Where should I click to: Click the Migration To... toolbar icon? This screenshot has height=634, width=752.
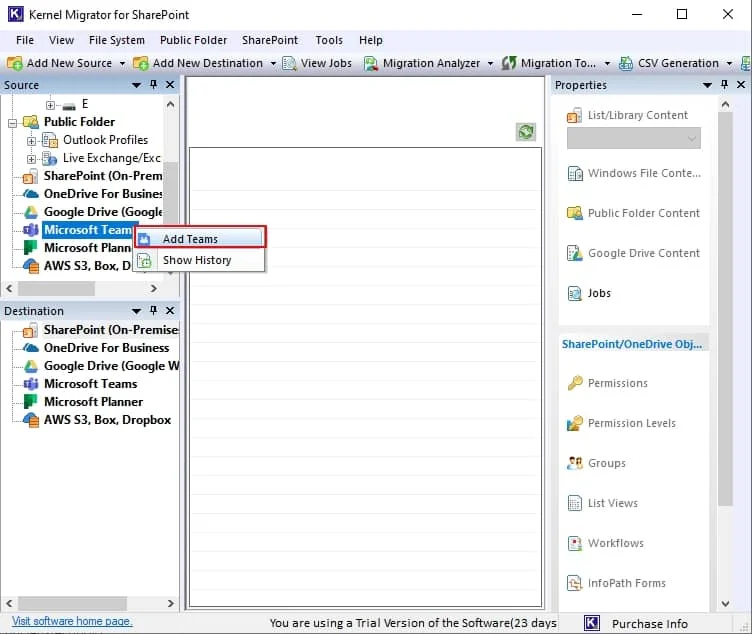pos(509,63)
